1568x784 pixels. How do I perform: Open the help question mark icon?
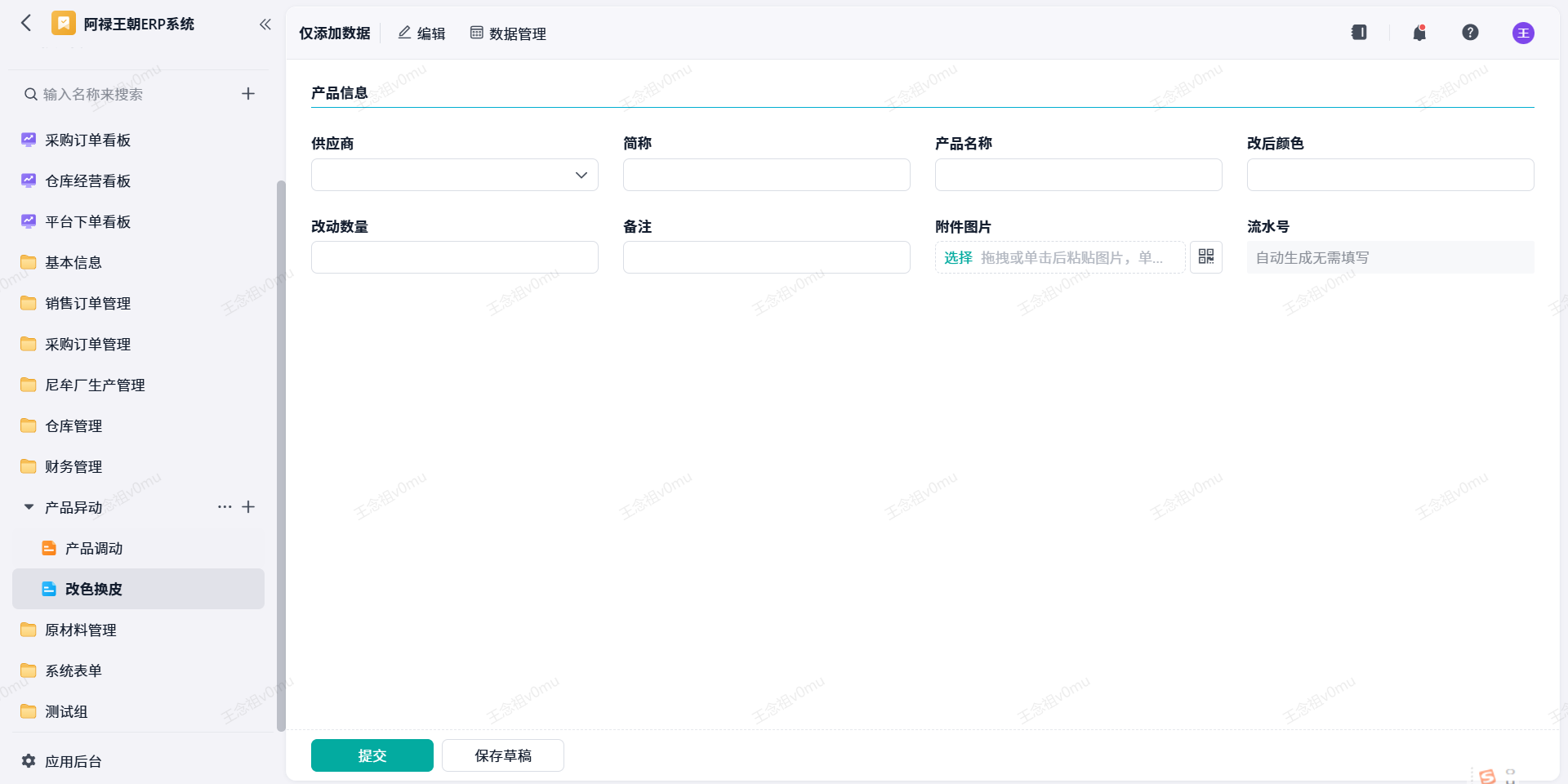tap(1470, 33)
